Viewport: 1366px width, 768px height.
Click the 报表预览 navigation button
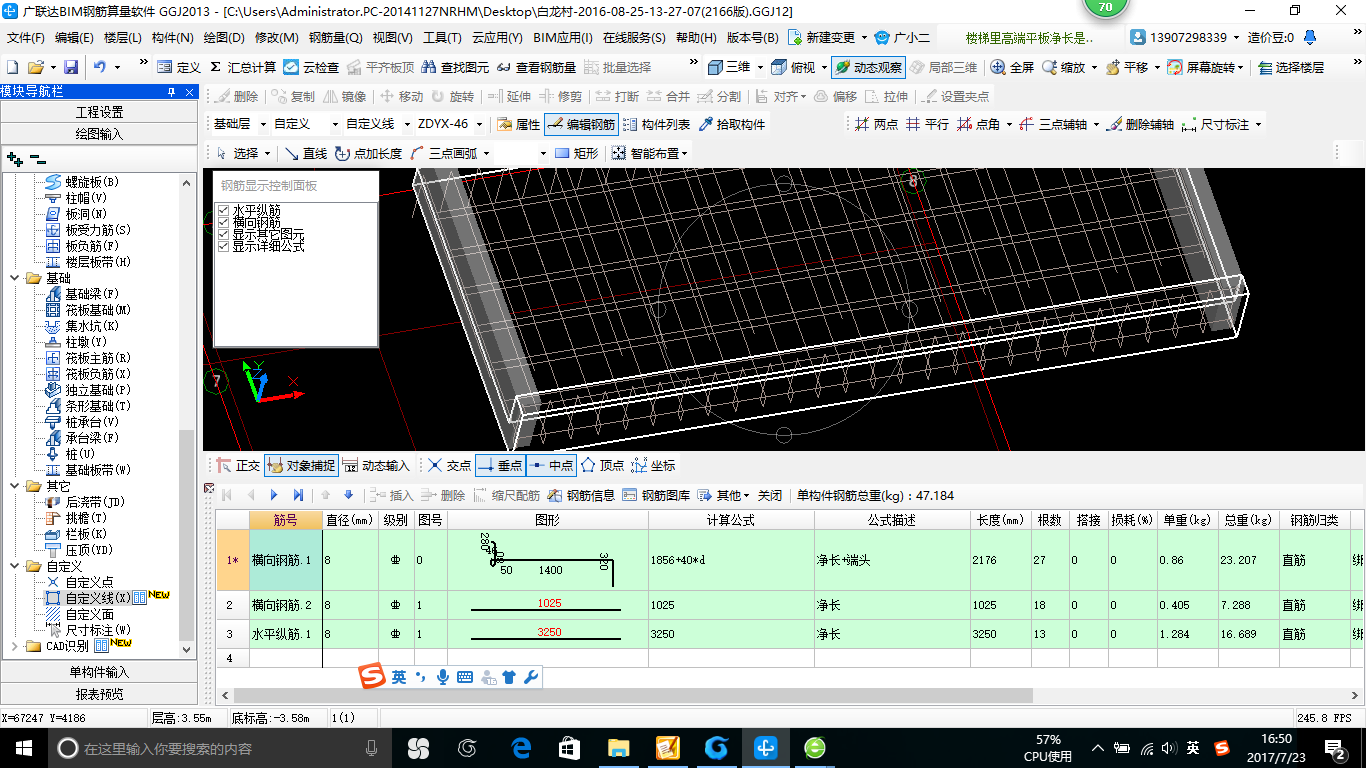coord(100,694)
